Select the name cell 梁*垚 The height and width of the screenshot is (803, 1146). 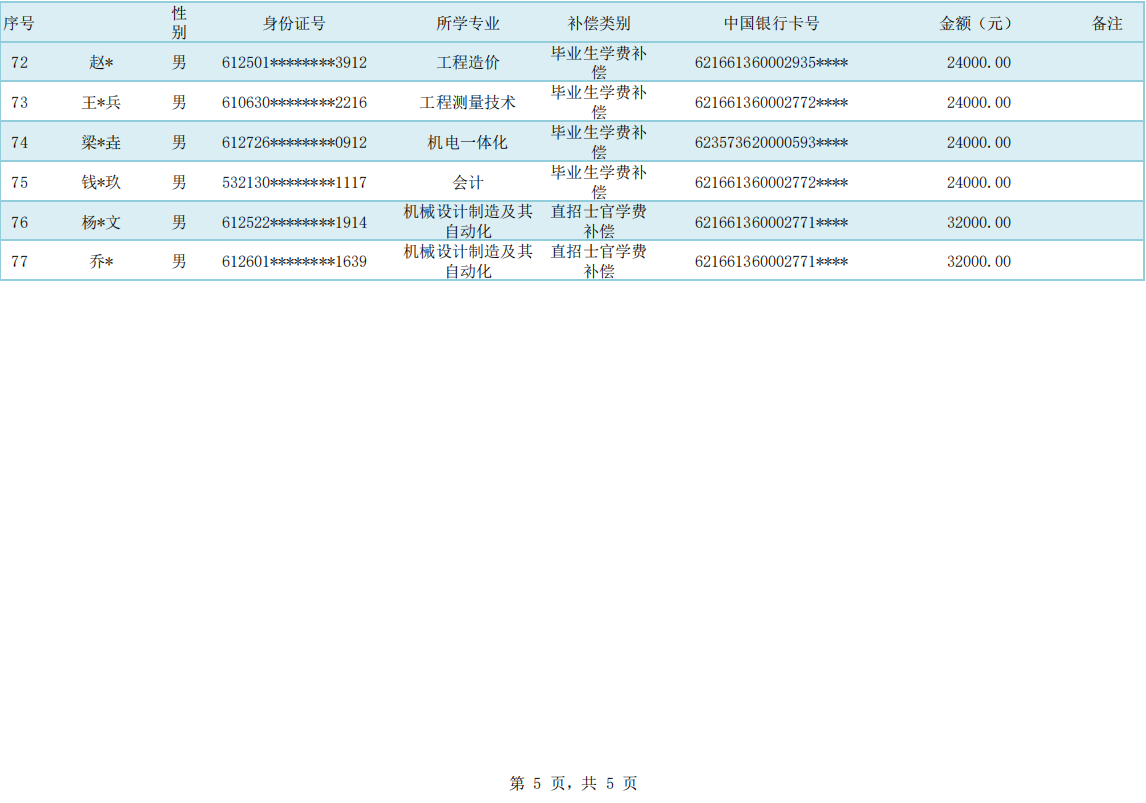pos(101,143)
